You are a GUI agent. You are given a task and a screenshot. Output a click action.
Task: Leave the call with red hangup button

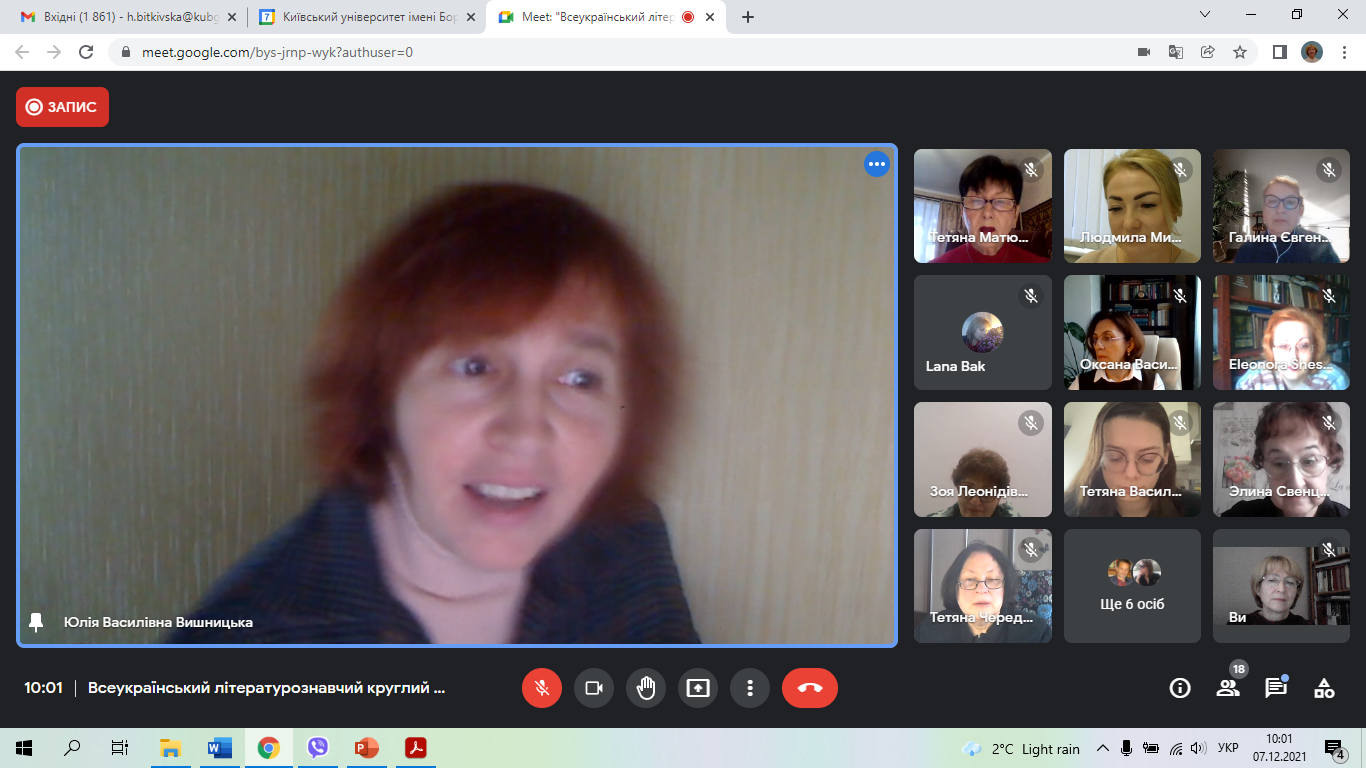point(810,688)
